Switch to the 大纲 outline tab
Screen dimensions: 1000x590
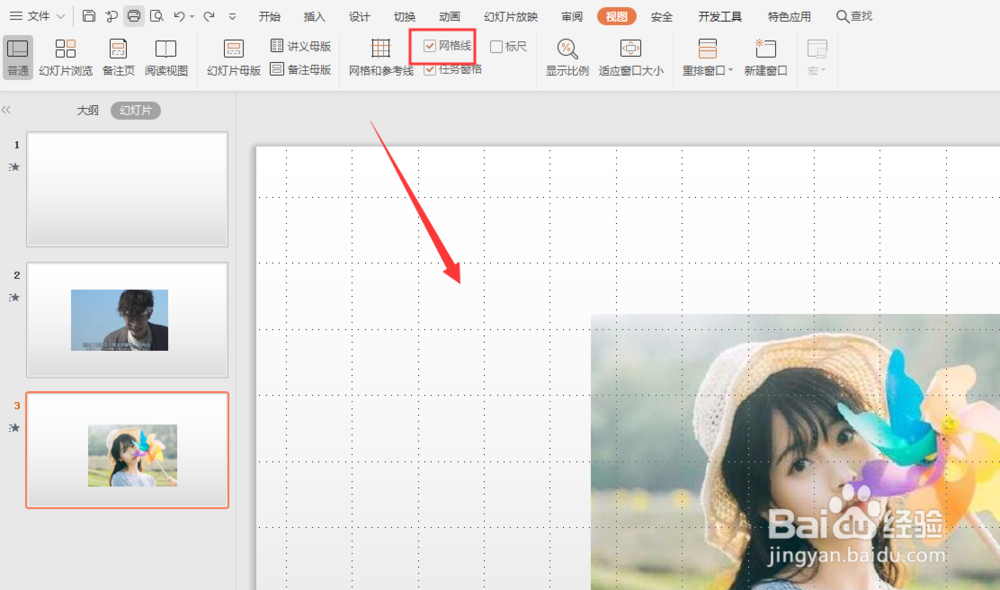click(x=88, y=110)
